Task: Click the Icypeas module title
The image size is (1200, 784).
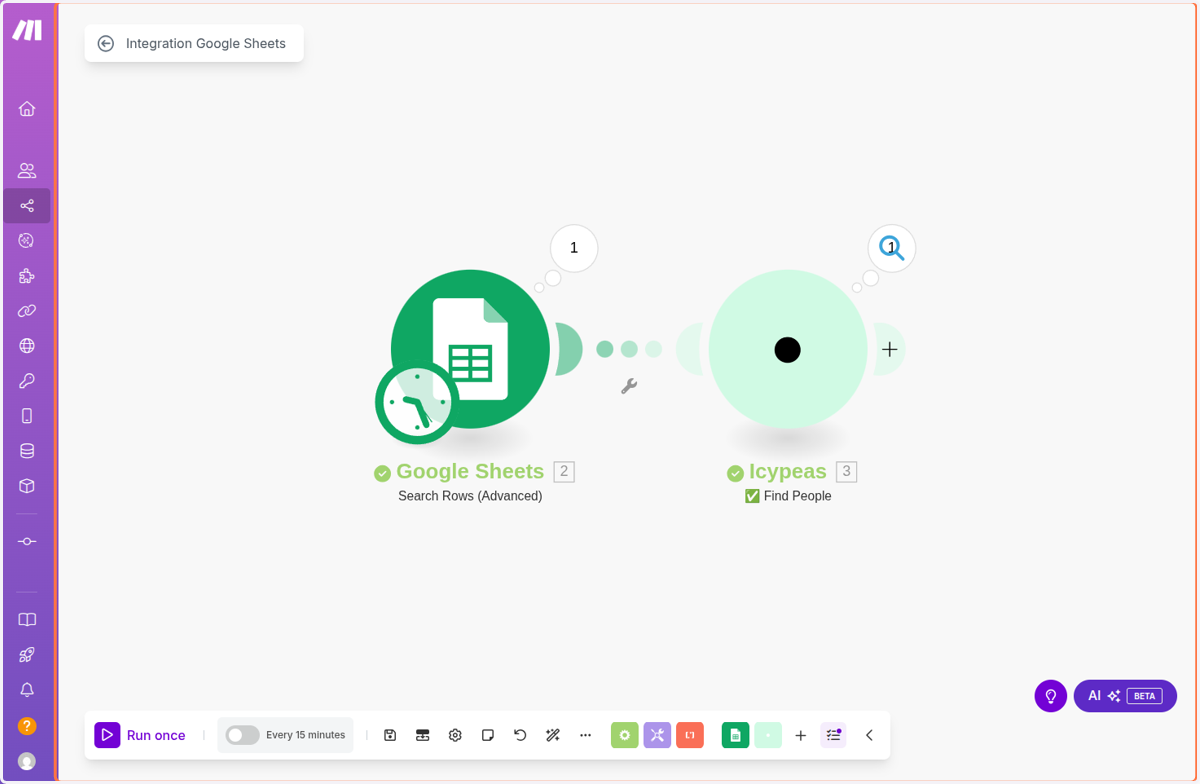Action: click(788, 471)
